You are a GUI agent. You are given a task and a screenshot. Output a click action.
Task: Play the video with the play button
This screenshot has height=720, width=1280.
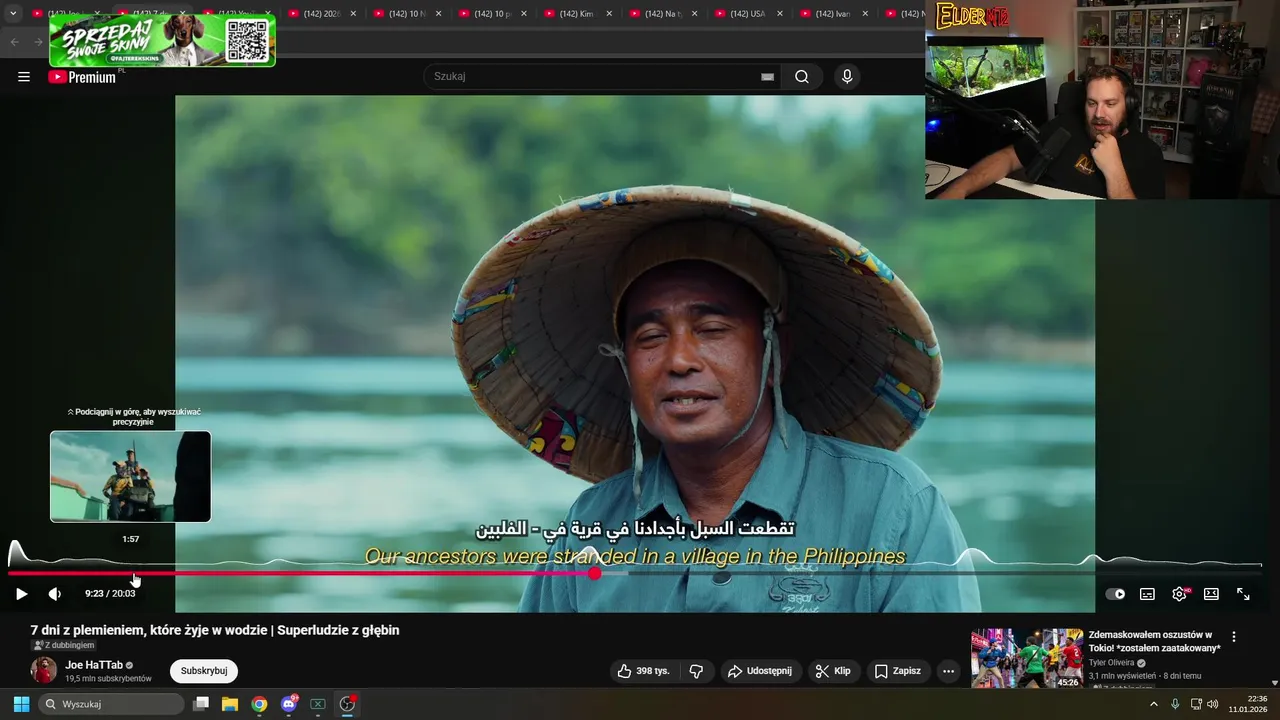tap(22, 594)
